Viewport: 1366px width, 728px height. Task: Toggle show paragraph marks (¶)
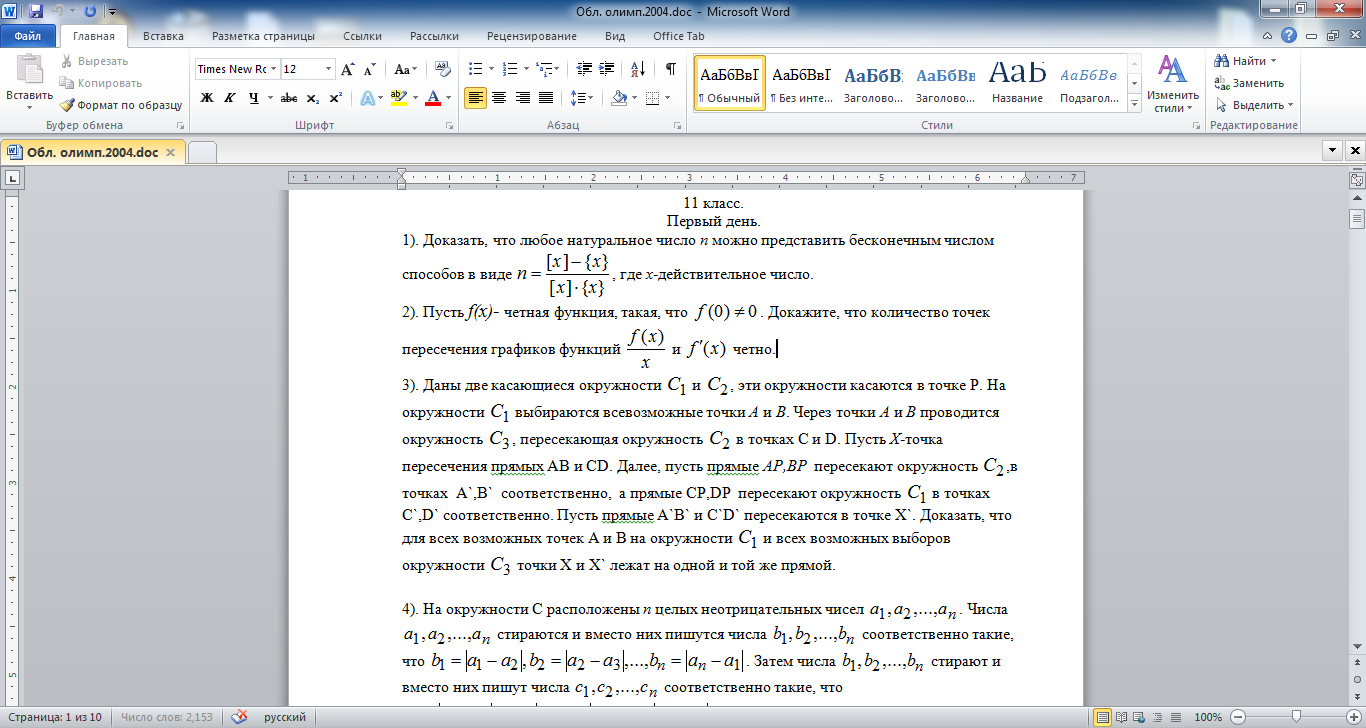[x=670, y=69]
